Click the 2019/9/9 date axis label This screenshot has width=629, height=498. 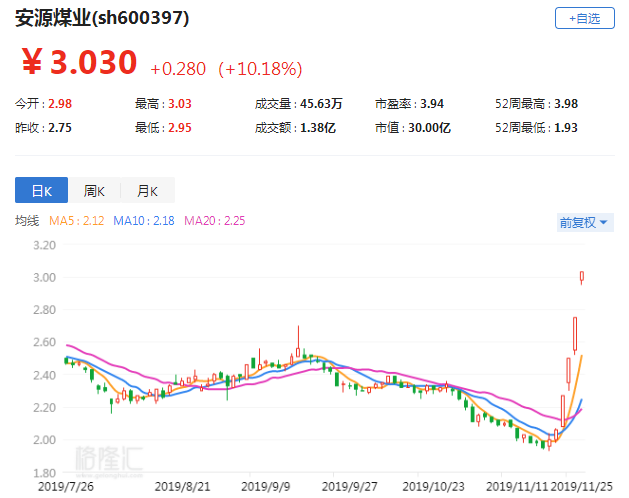tap(266, 487)
